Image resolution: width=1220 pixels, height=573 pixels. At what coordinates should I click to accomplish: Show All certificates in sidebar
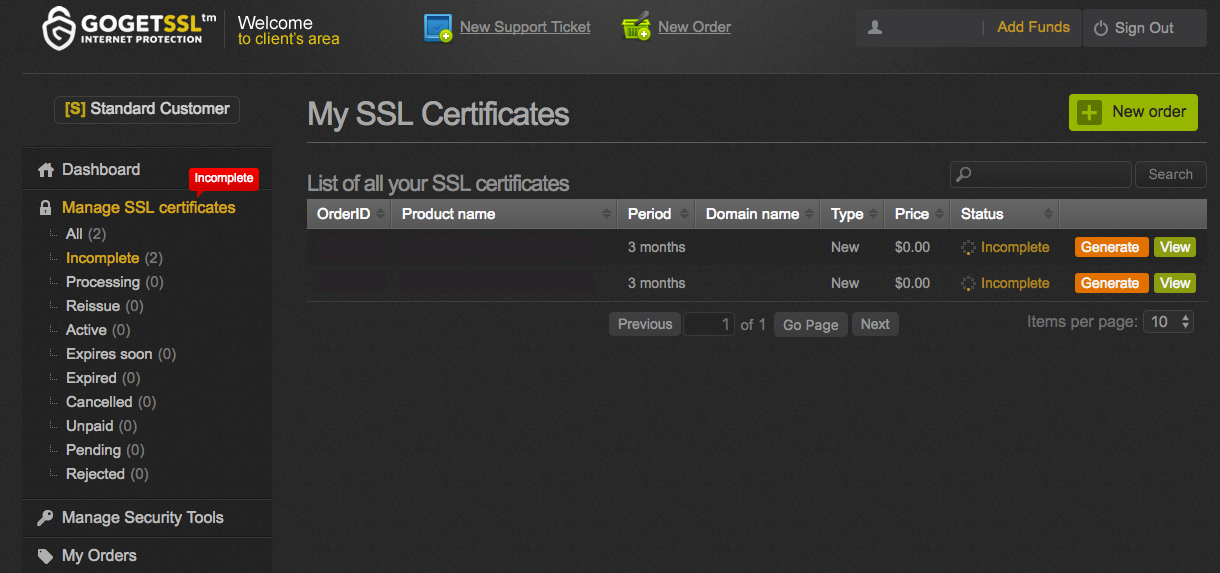[74, 234]
